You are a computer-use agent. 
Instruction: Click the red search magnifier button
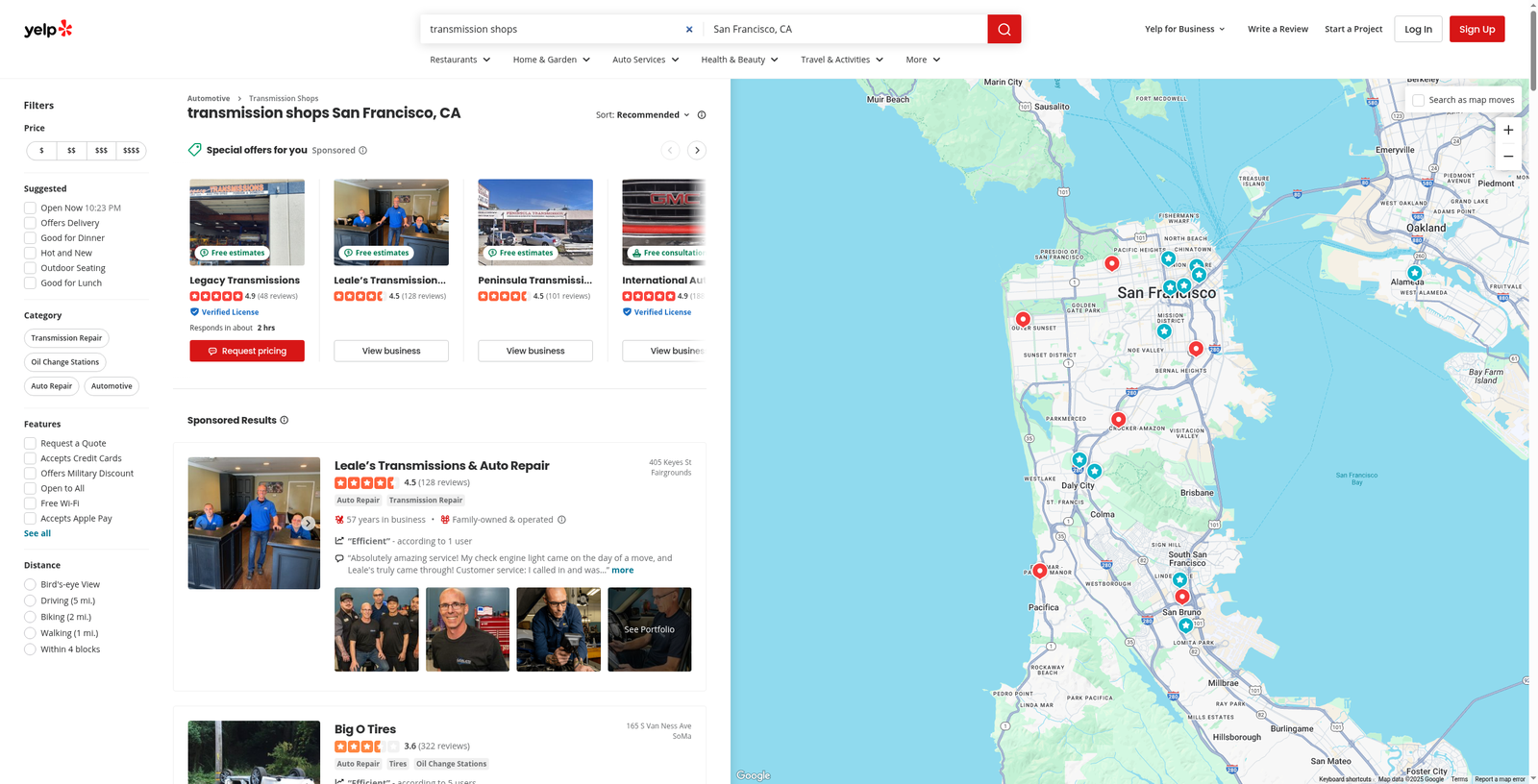1004,29
